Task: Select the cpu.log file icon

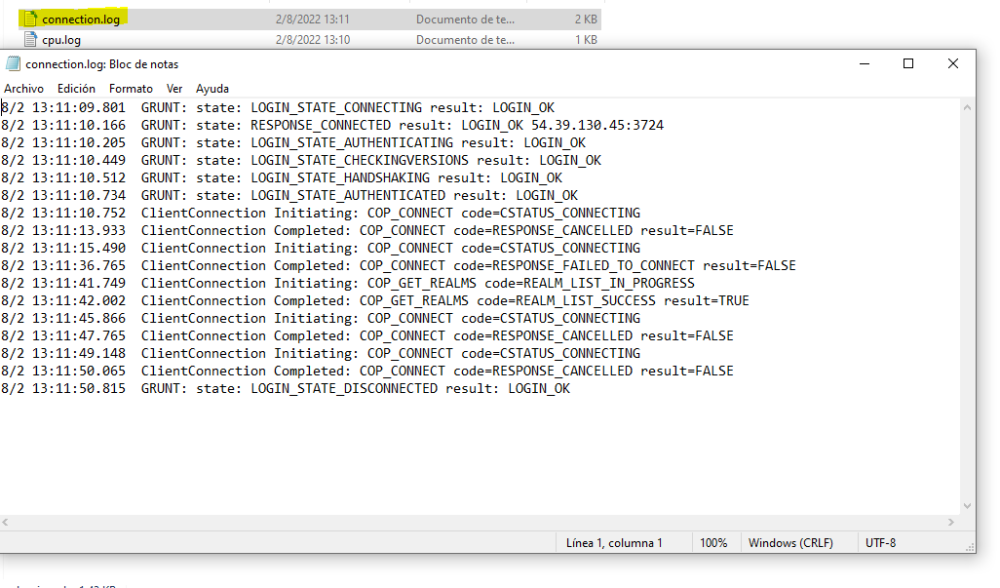Action: click(31, 40)
